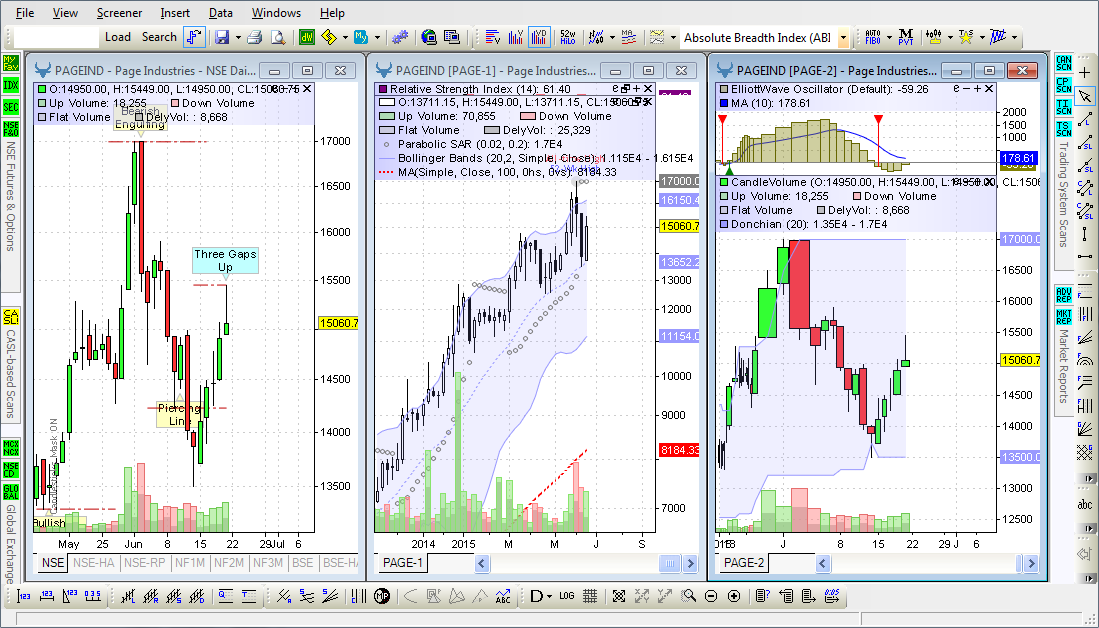Image resolution: width=1099 pixels, height=628 pixels.
Task: Click the Donchian (20) color square
Action: pos(724,224)
